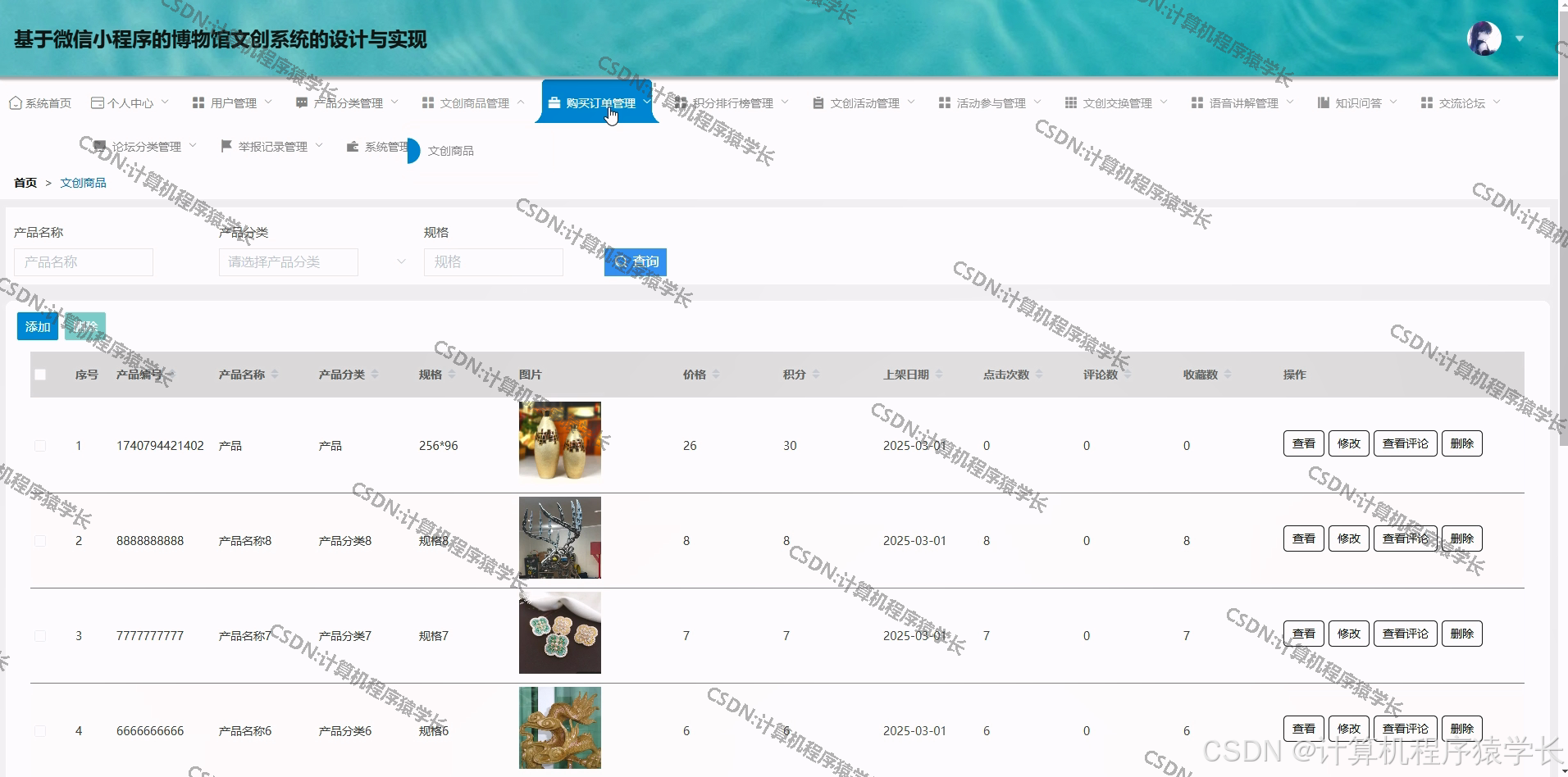Click 修改 for the 产品名称7 row
The height and width of the screenshot is (777, 1568).
point(1349,634)
